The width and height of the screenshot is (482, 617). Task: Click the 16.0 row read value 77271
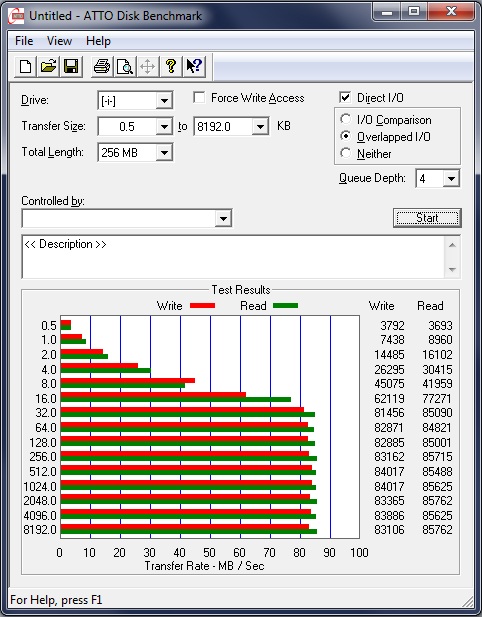coord(437,399)
